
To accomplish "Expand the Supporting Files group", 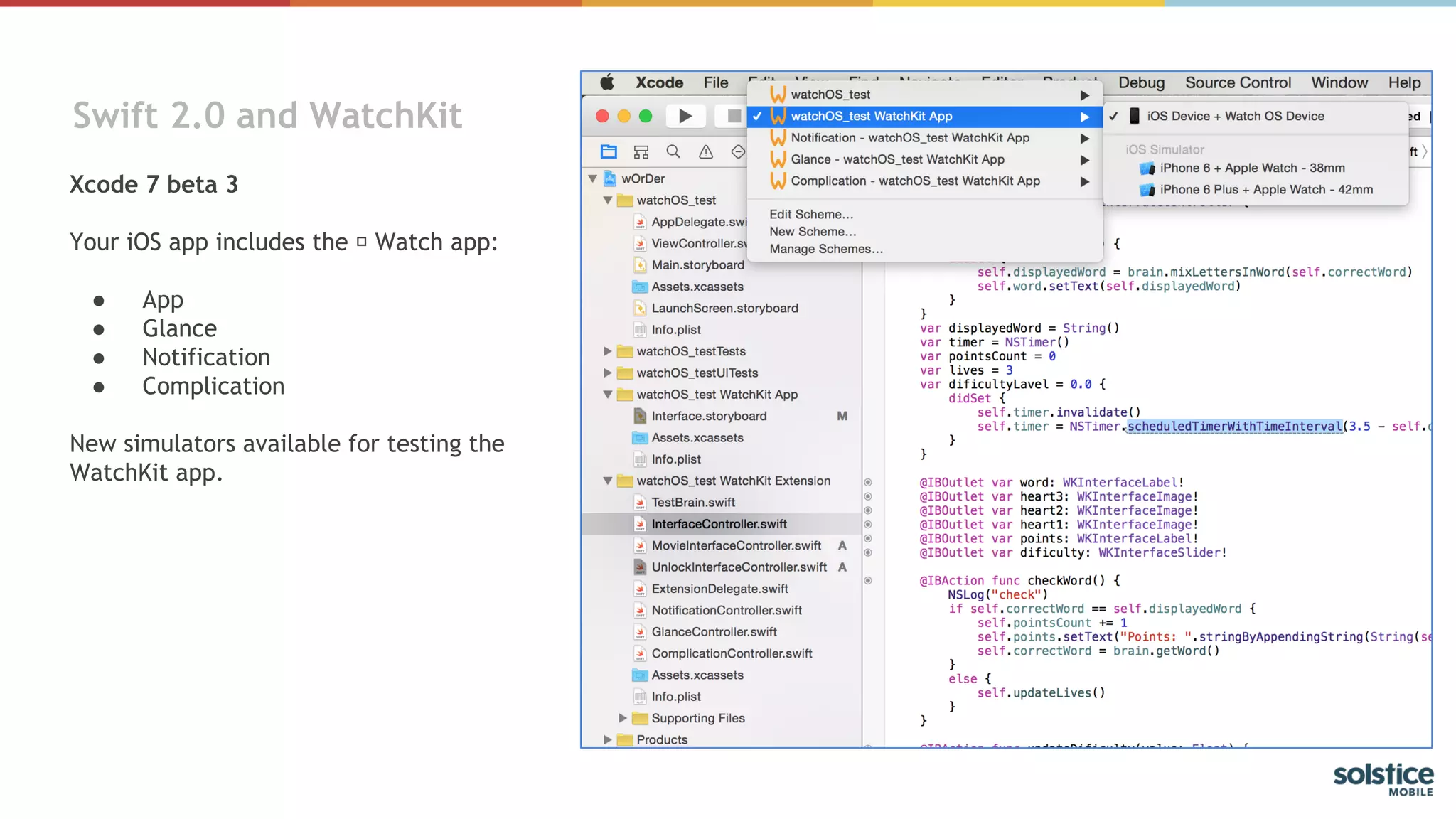I will pos(623,718).
